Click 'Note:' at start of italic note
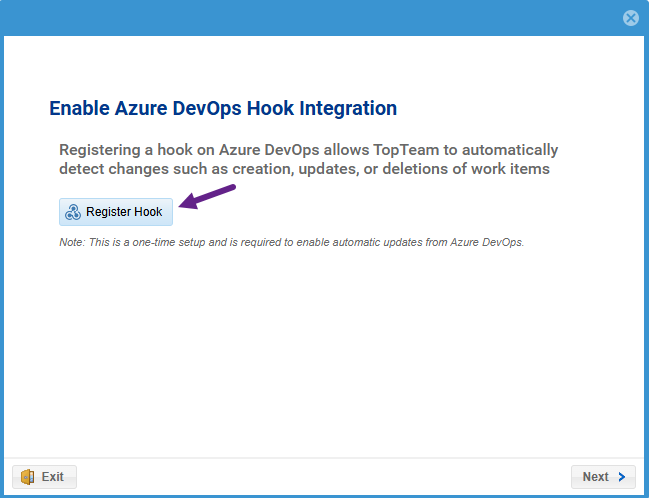The height and width of the screenshot is (498, 649). tap(72, 243)
